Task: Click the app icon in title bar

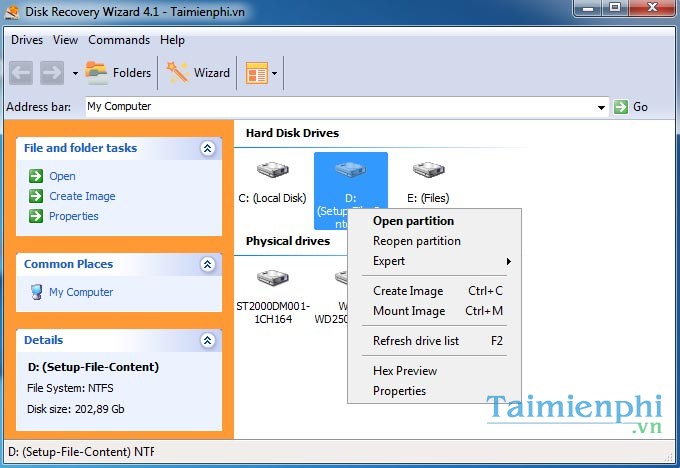Action: click(11, 12)
